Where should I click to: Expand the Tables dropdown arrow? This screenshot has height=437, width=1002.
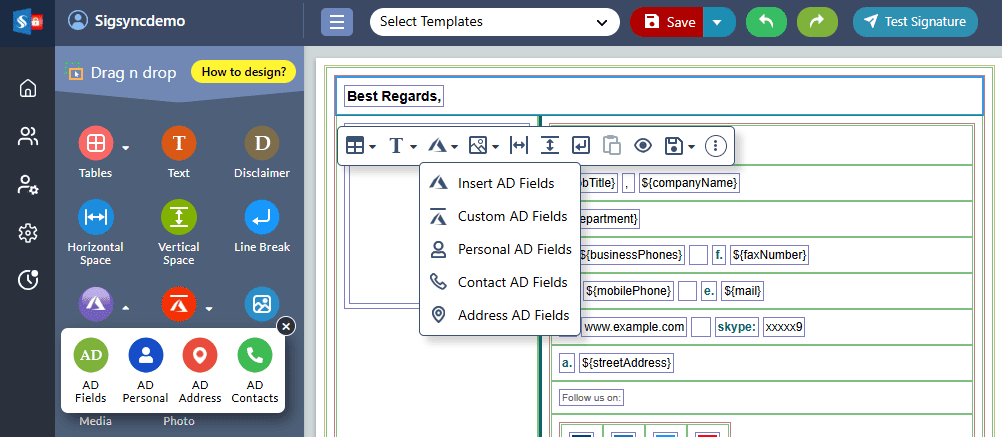pos(126,148)
